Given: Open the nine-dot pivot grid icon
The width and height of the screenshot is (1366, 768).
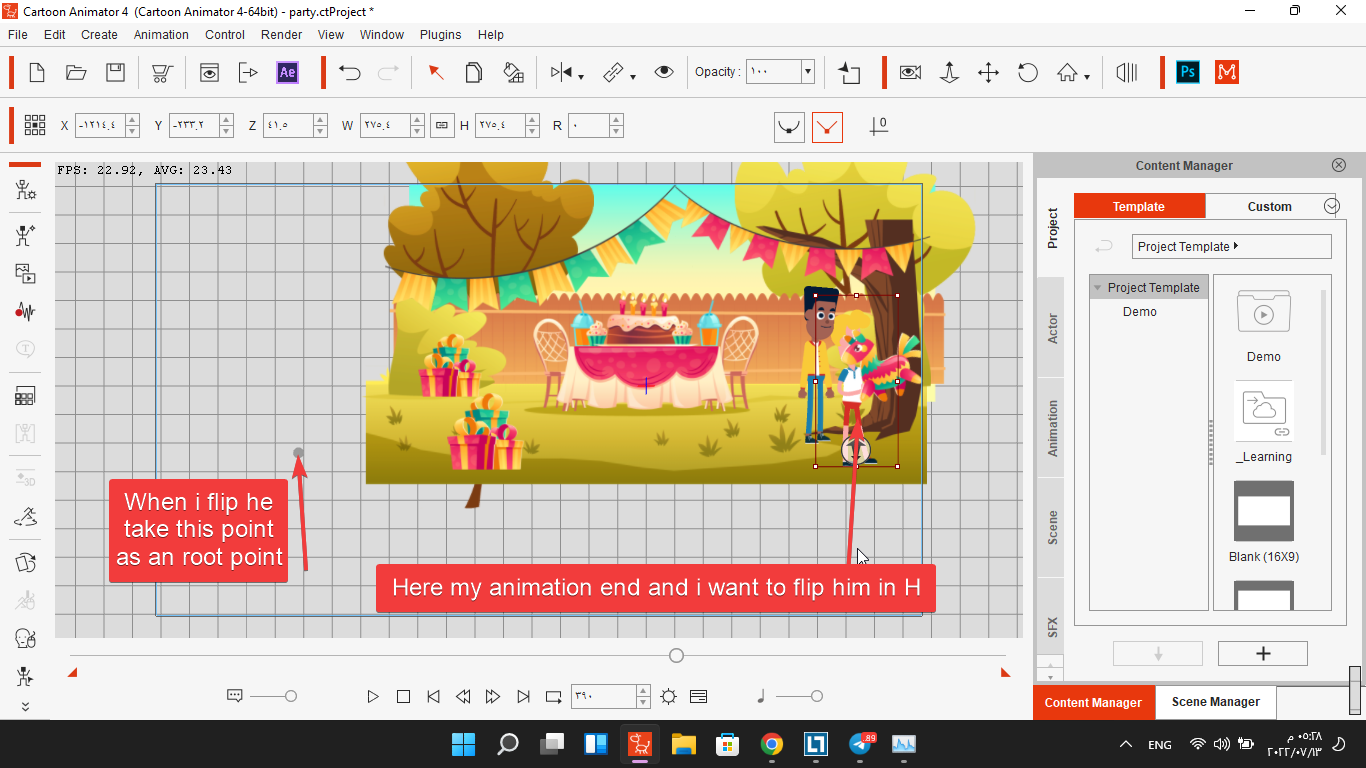Looking at the screenshot, I should (x=35, y=125).
